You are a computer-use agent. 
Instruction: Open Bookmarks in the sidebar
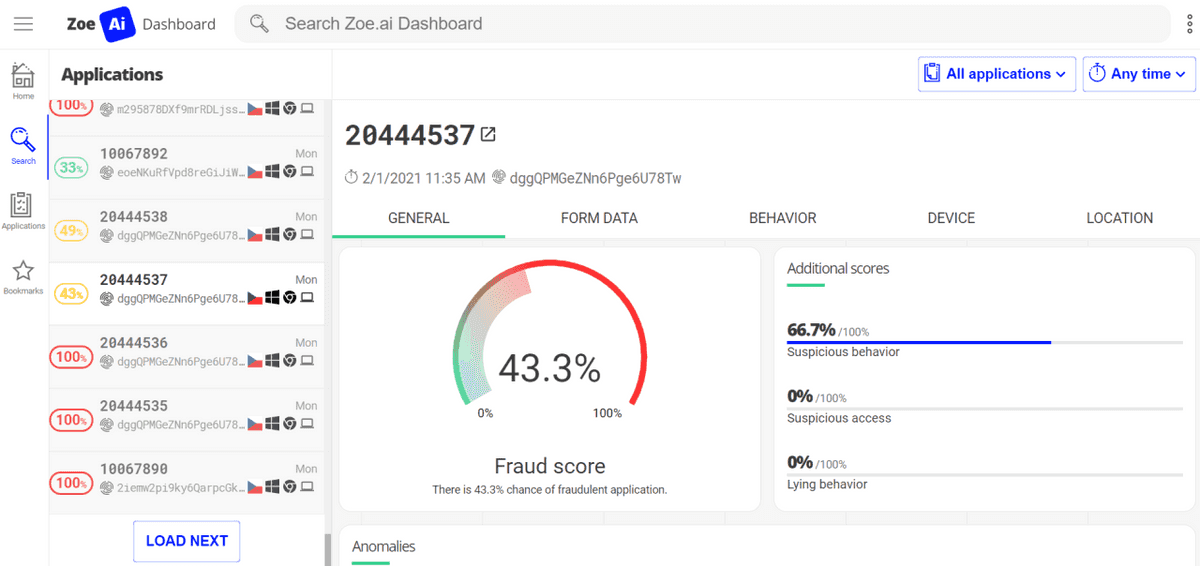coord(23,276)
